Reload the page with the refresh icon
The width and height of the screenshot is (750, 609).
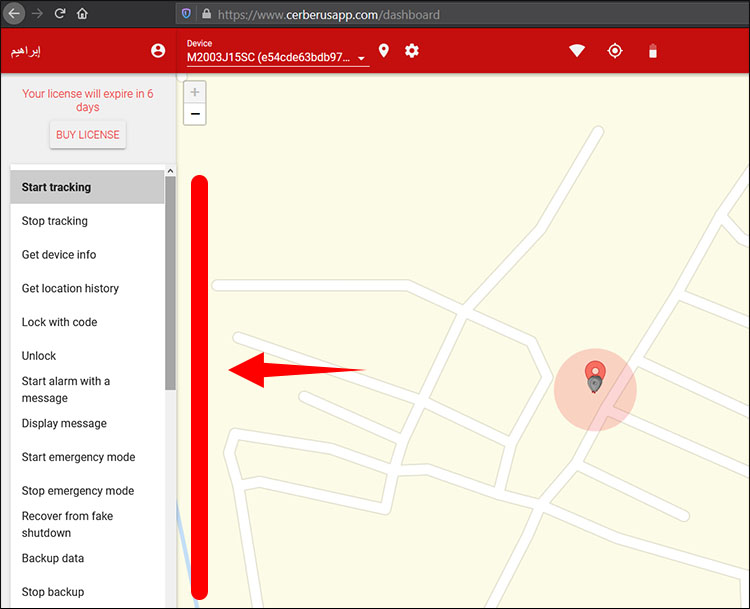(x=60, y=13)
